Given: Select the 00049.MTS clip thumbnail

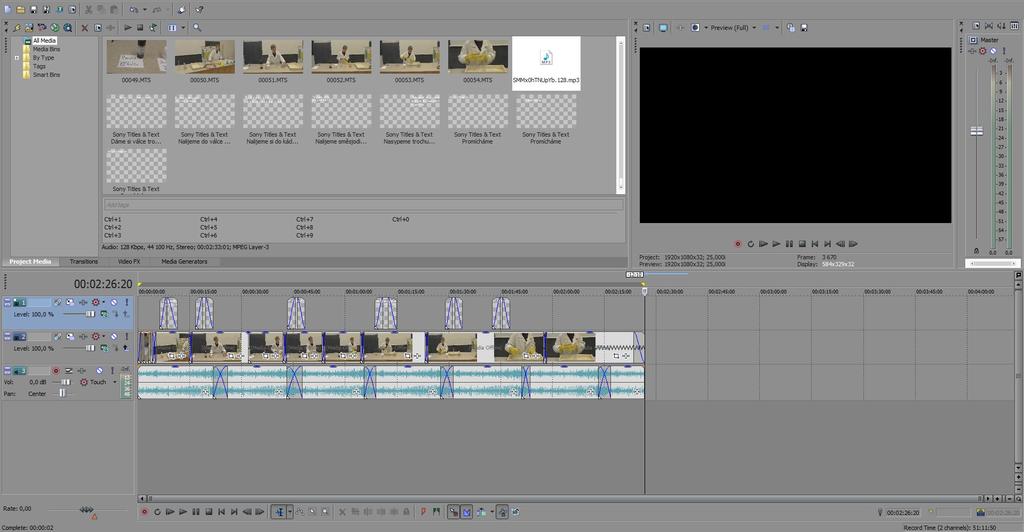Looking at the screenshot, I should (x=136, y=57).
